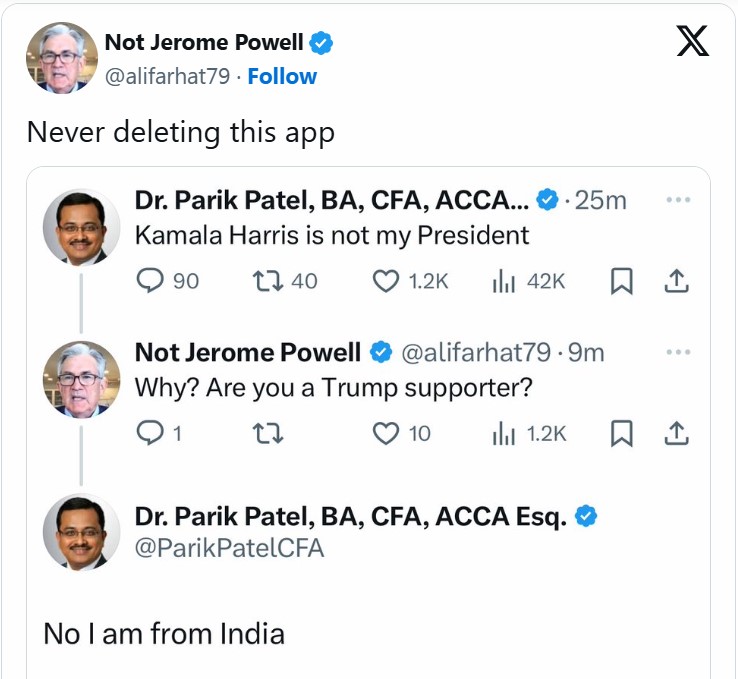Share the Kamala Harris tweet

click(676, 282)
